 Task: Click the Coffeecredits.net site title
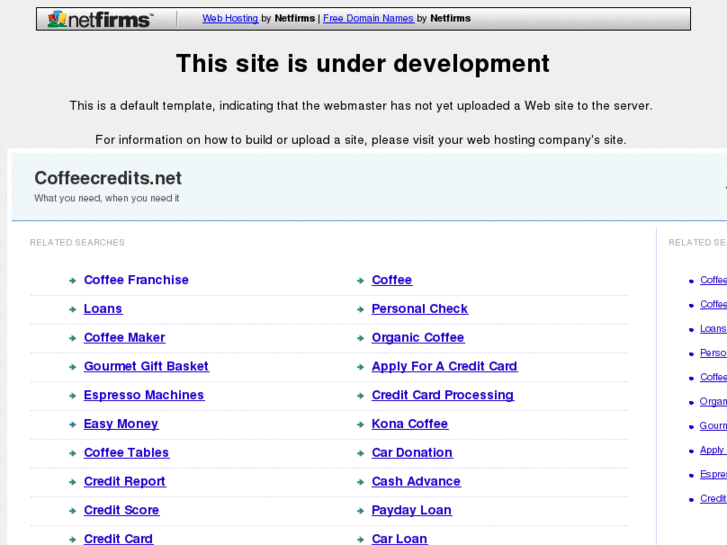coord(108,178)
